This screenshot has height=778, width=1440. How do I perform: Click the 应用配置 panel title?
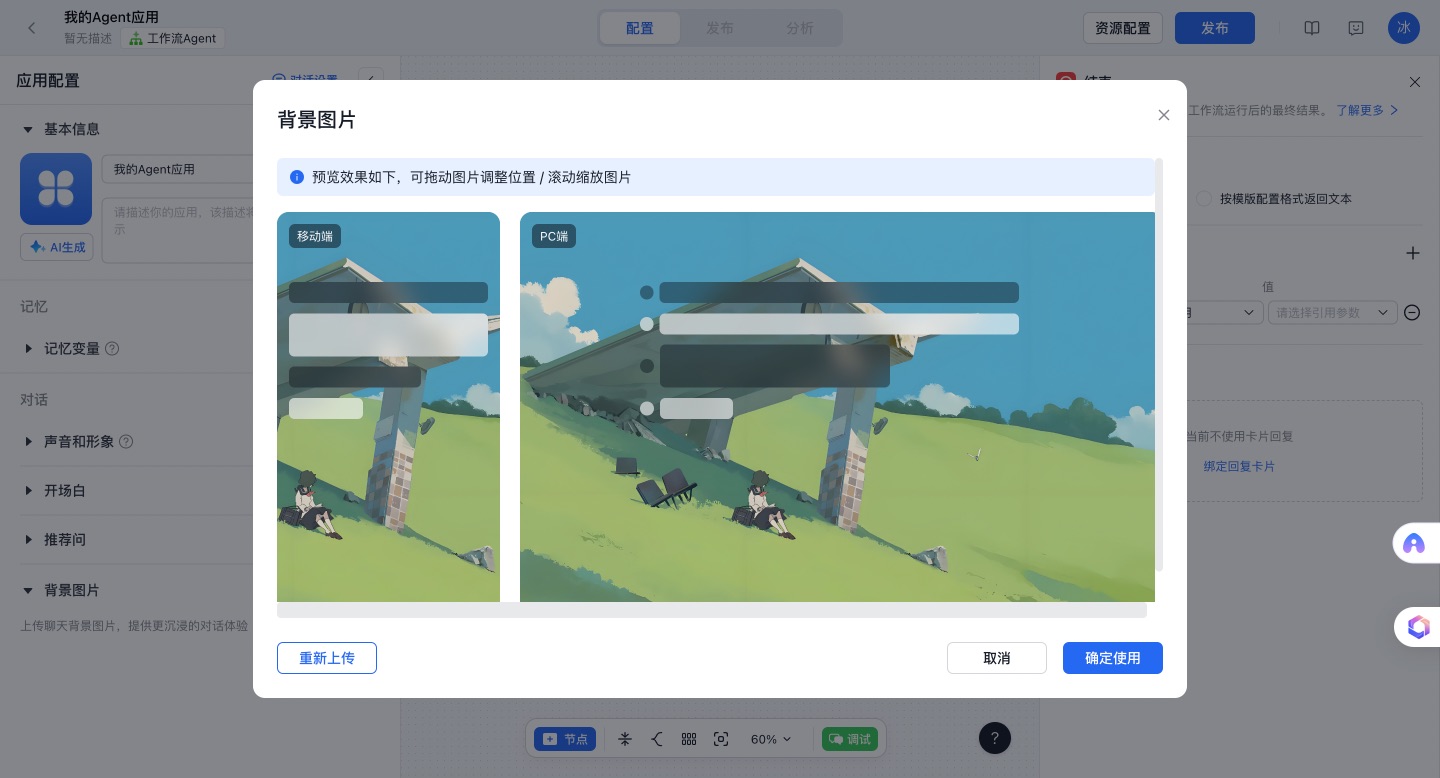point(48,81)
